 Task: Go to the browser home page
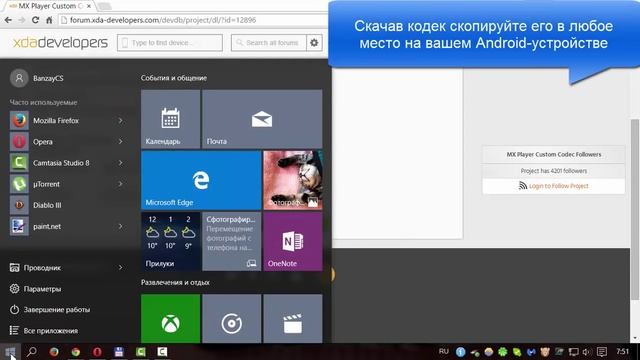pyautogui.click(x=49, y=20)
